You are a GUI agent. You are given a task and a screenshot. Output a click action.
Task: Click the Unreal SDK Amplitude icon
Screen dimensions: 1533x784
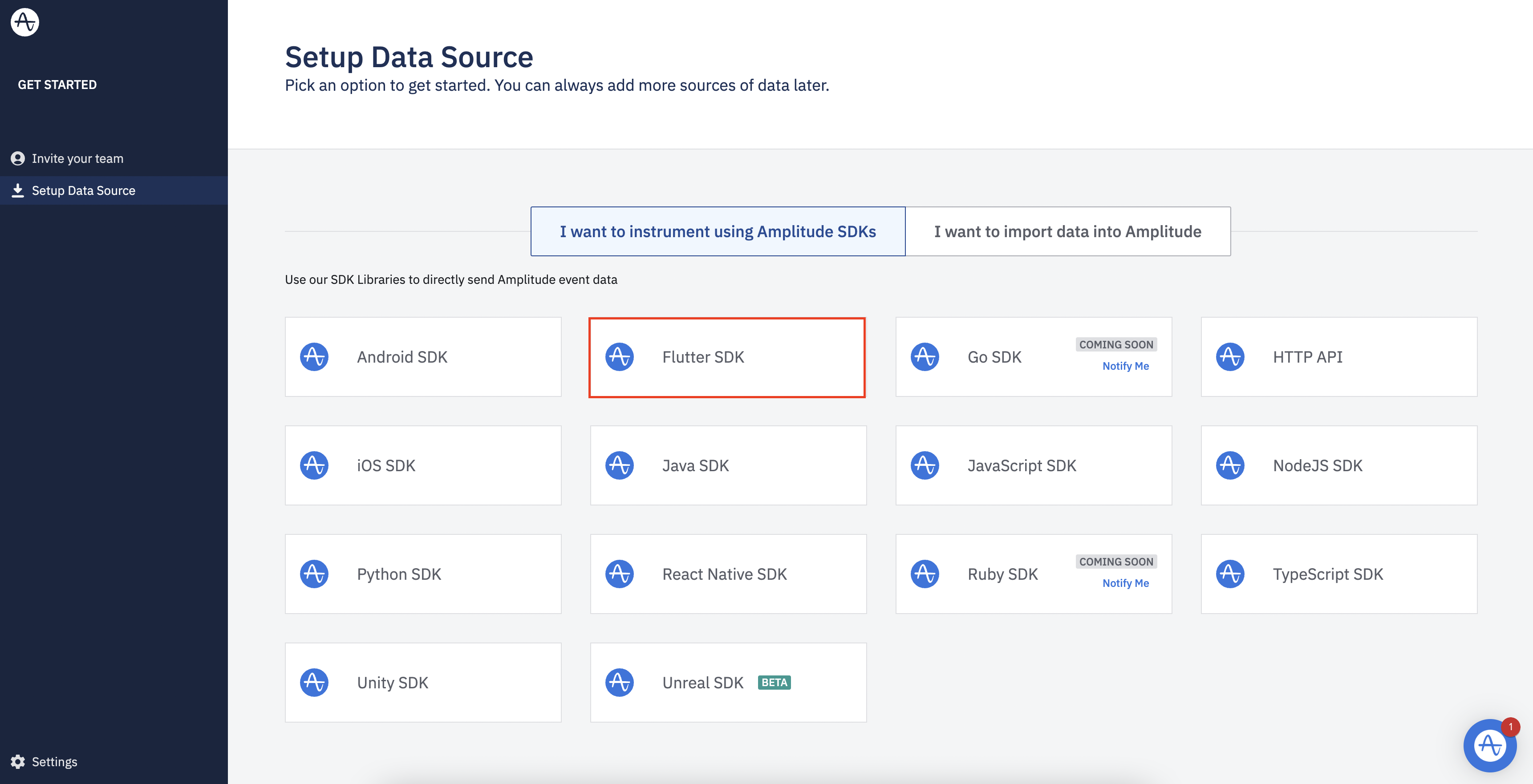[620, 682]
